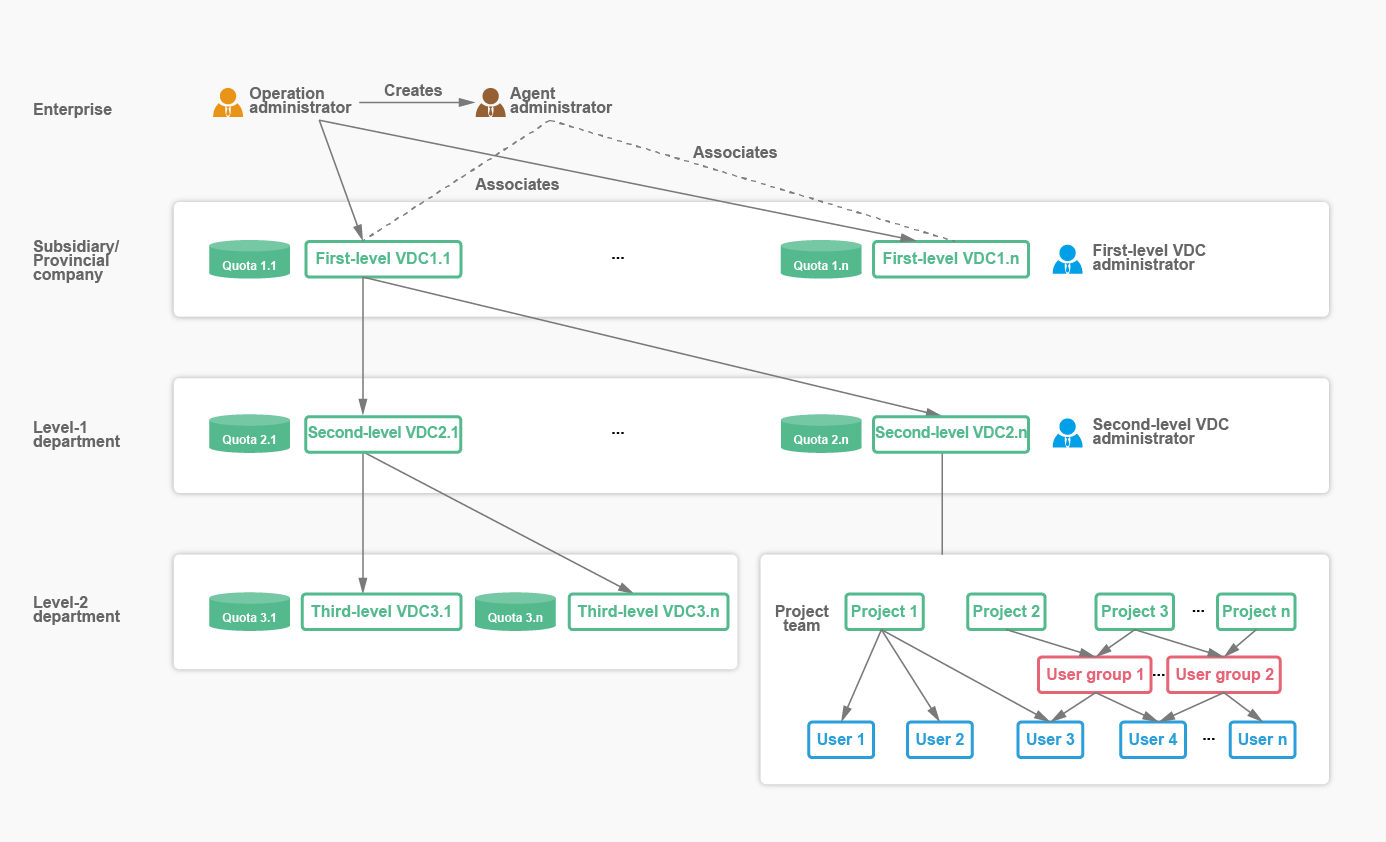
Task: Select the First-level VDC administrator icon
Action: 1067,259
